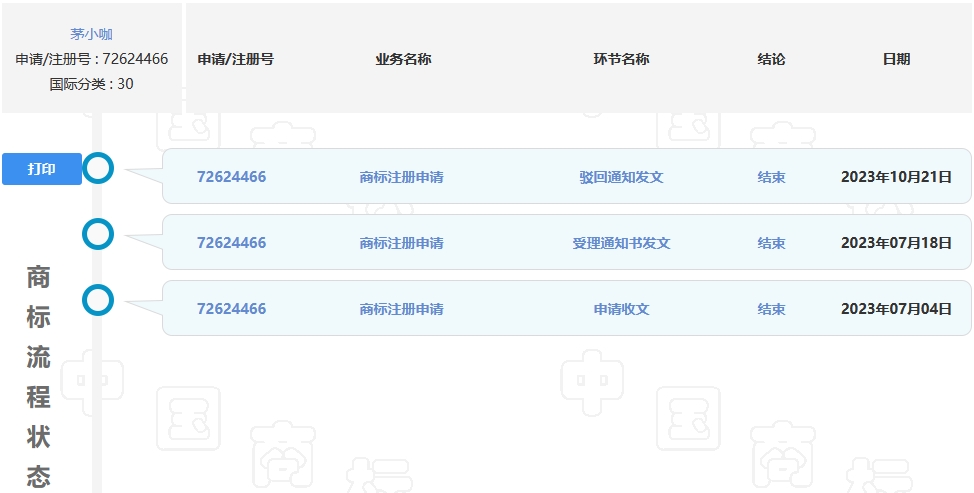The image size is (974, 493).
Task: Click 商标注册申请 in the October 21 row
Action: pyautogui.click(x=401, y=177)
